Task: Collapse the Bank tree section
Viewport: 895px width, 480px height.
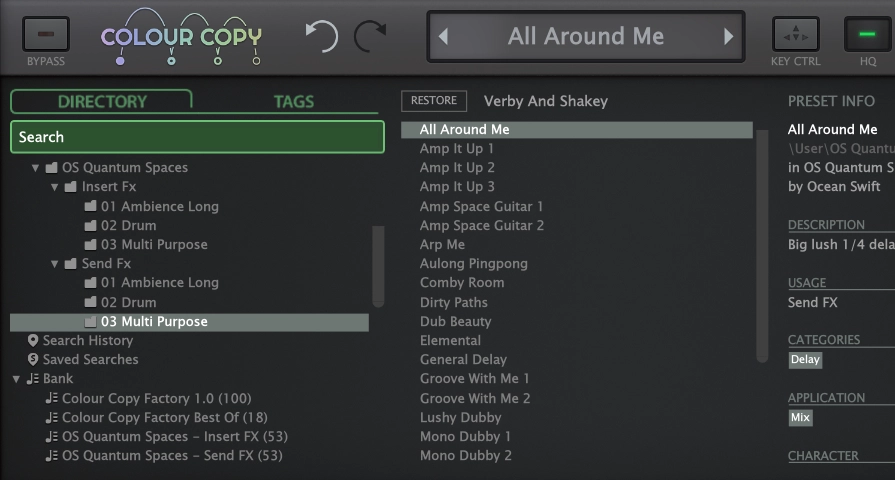Action: point(17,379)
